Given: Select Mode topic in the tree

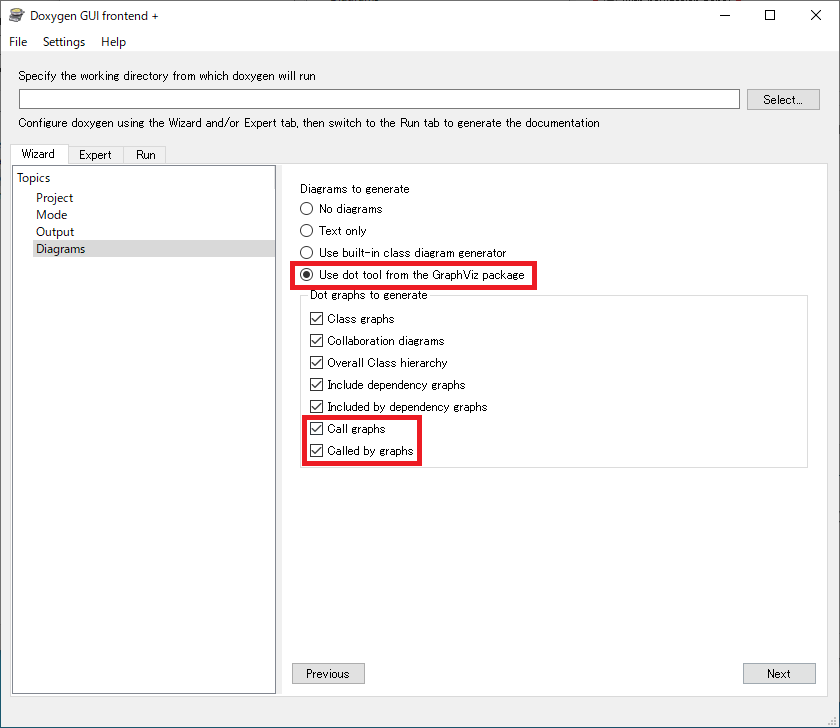Looking at the screenshot, I should [52, 215].
